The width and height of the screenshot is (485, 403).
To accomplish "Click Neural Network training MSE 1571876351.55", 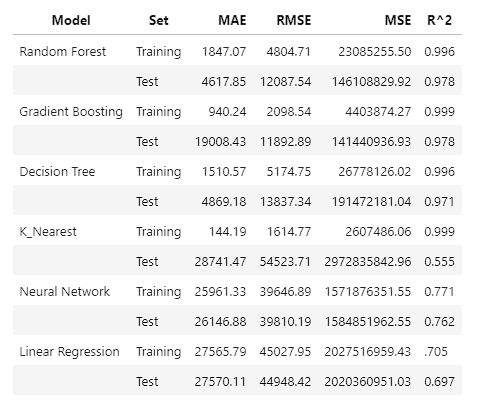I will pyautogui.click(x=368, y=292).
